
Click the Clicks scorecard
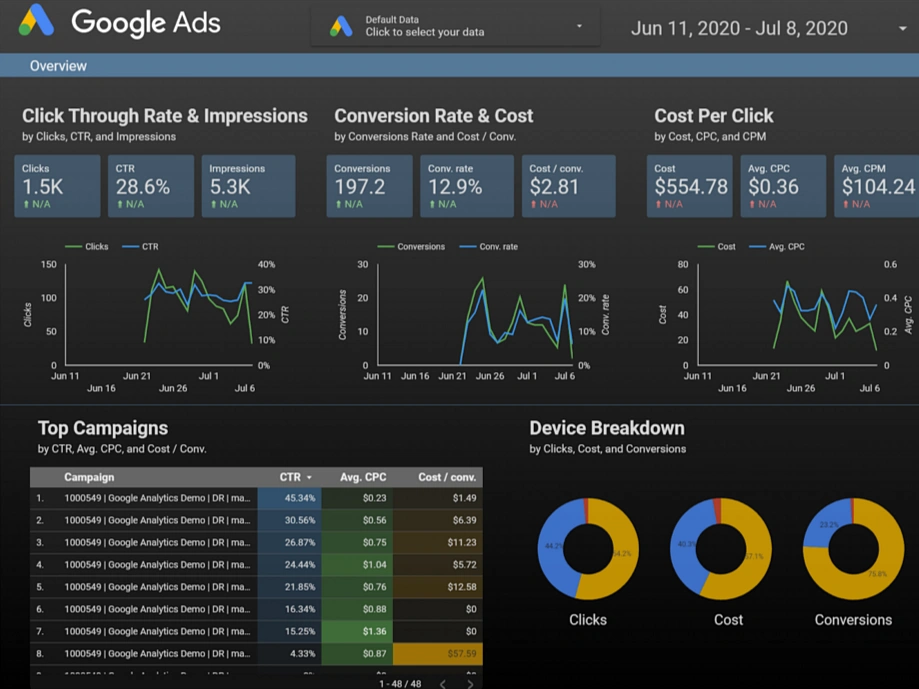click(57, 186)
